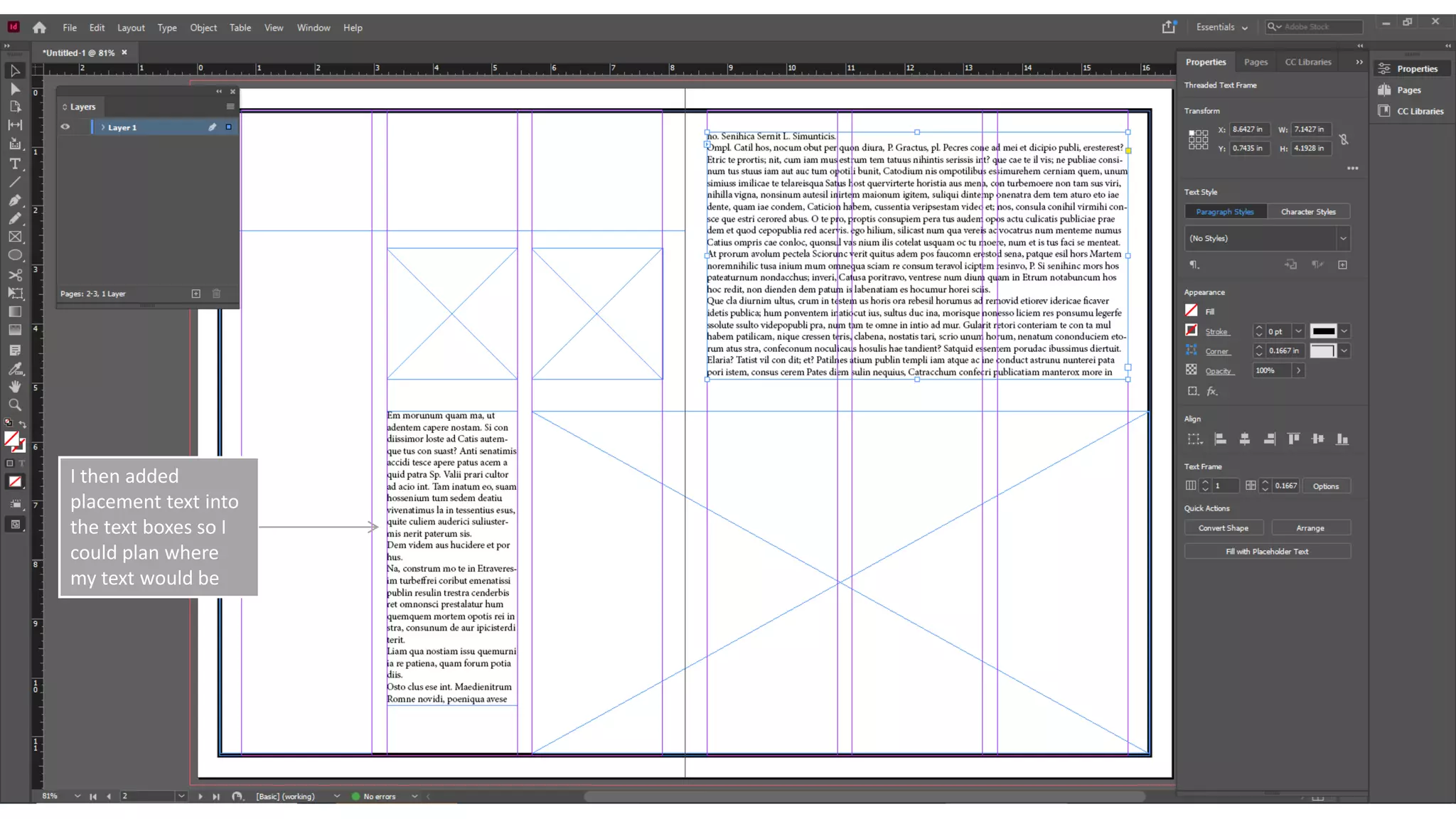Switch to the CC Libraries tab
Image resolution: width=1456 pixels, height=819 pixels.
[1307, 62]
